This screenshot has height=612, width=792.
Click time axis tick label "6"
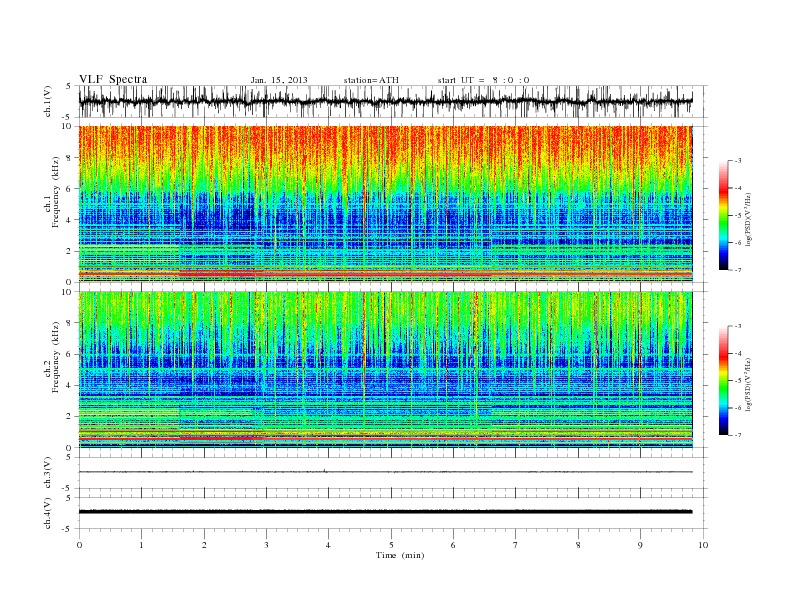(453, 545)
